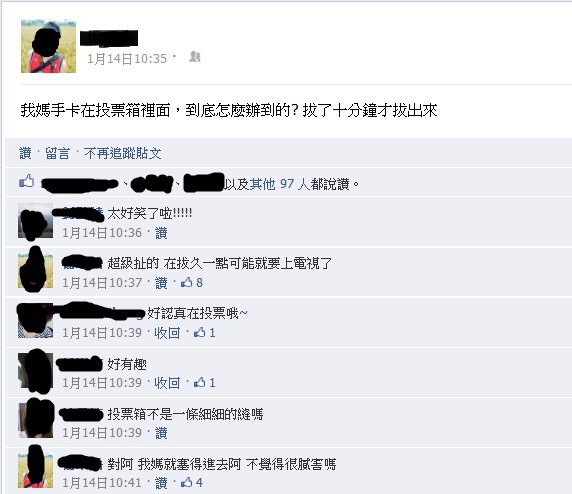Click the thumbs-up icon beside the likers list
This screenshot has height=494, width=572.
pos(27,181)
